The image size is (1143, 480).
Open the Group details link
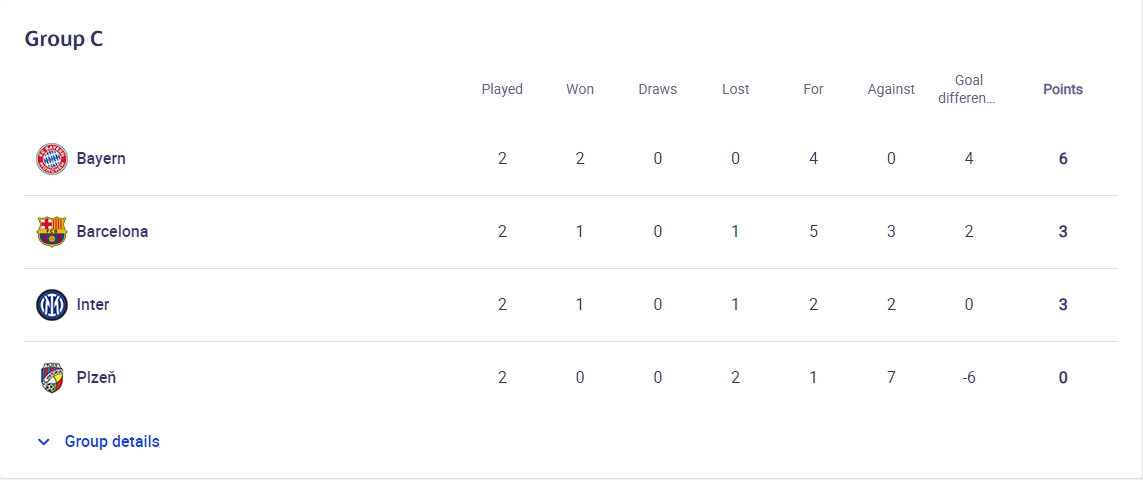[112, 441]
